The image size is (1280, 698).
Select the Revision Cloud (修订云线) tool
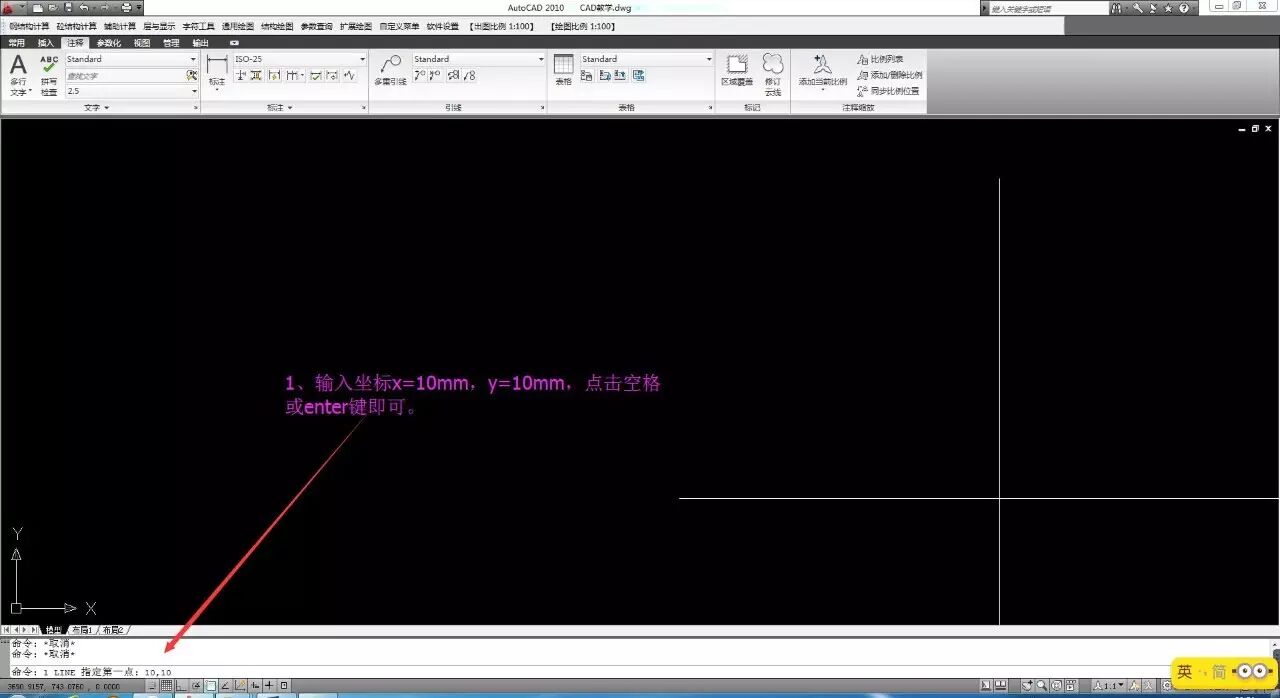[773, 74]
